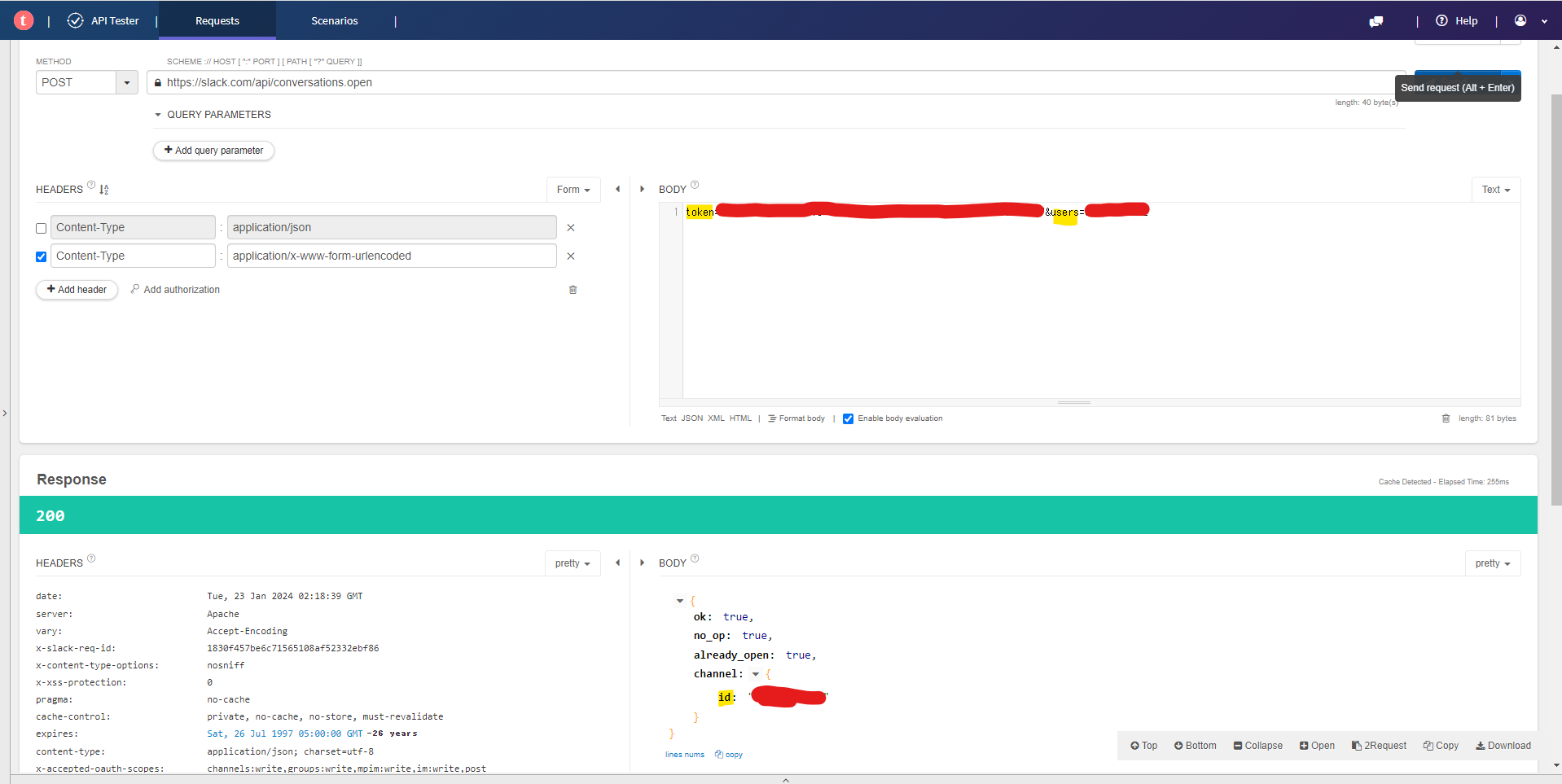This screenshot has width=1562, height=784.
Task: Open the POST method dropdown
Action: click(127, 83)
